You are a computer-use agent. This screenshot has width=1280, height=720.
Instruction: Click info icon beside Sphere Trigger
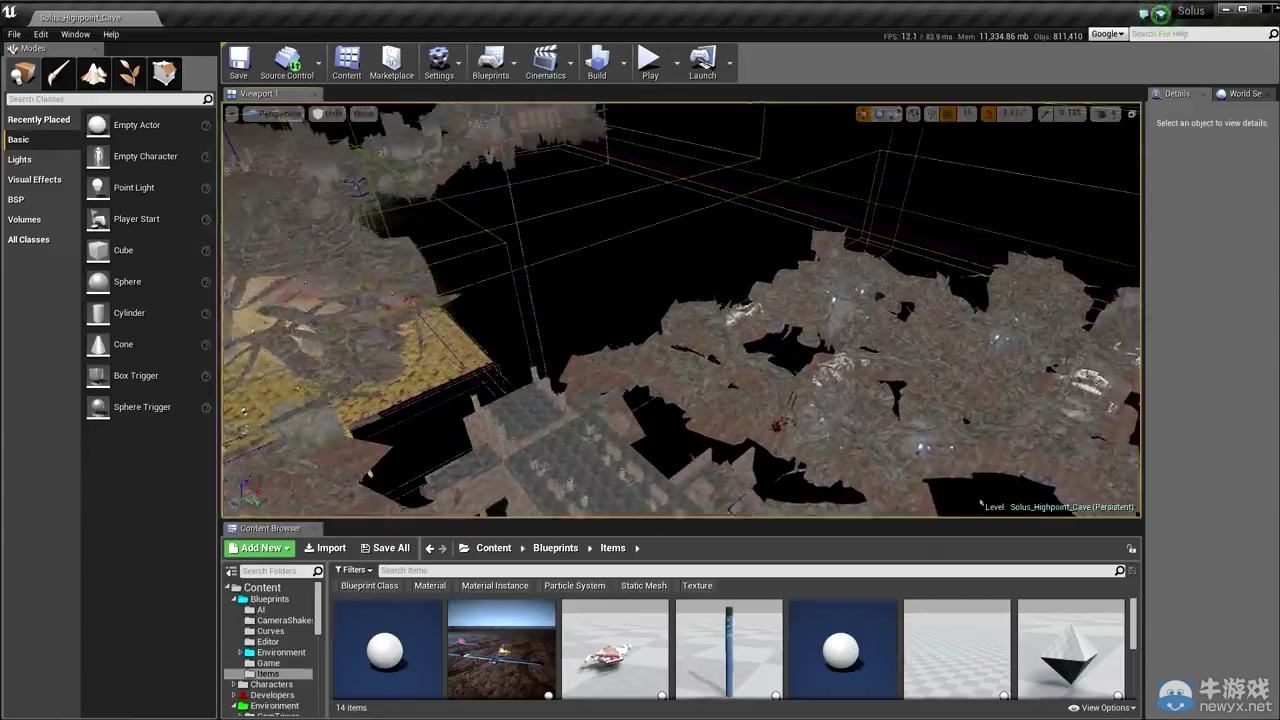point(206,407)
